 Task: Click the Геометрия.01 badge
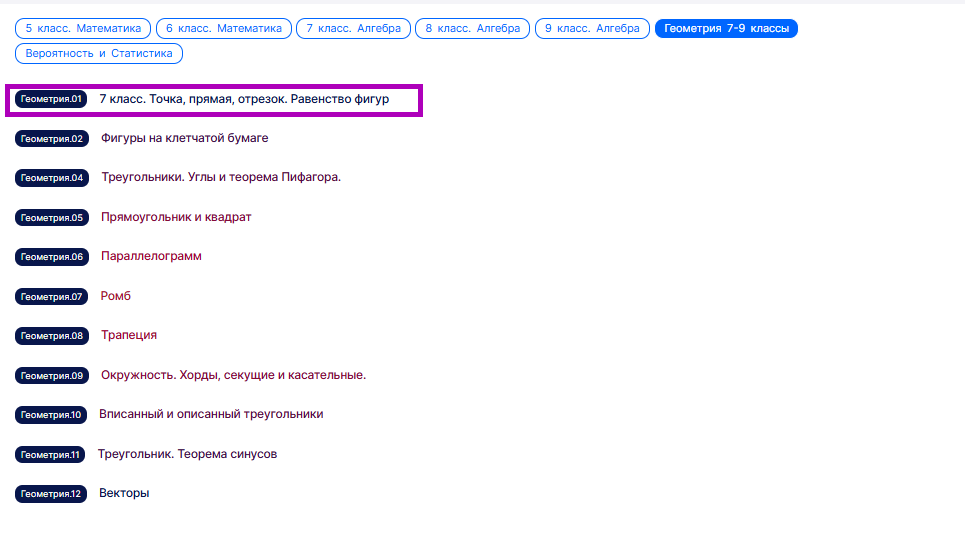[51, 99]
